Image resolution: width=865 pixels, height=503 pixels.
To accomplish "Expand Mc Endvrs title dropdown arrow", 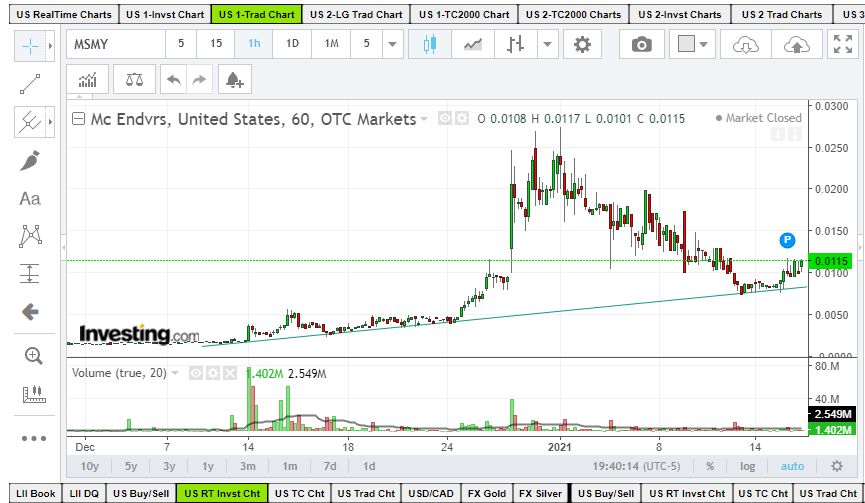I will tap(424, 119).
